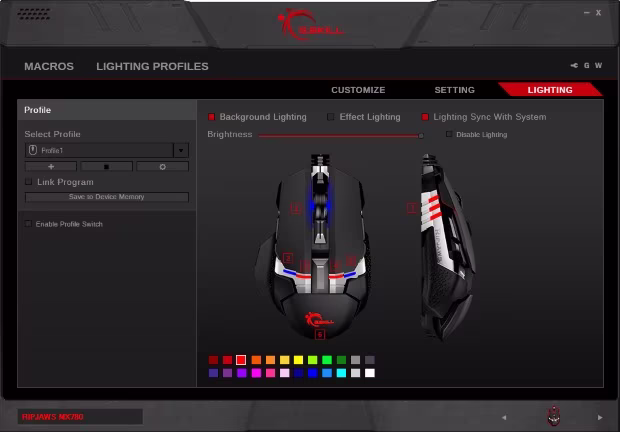This screenshot has width=620, height=432.
Task: Choose the light orange color swatch
Action: (x=270, y=360)
